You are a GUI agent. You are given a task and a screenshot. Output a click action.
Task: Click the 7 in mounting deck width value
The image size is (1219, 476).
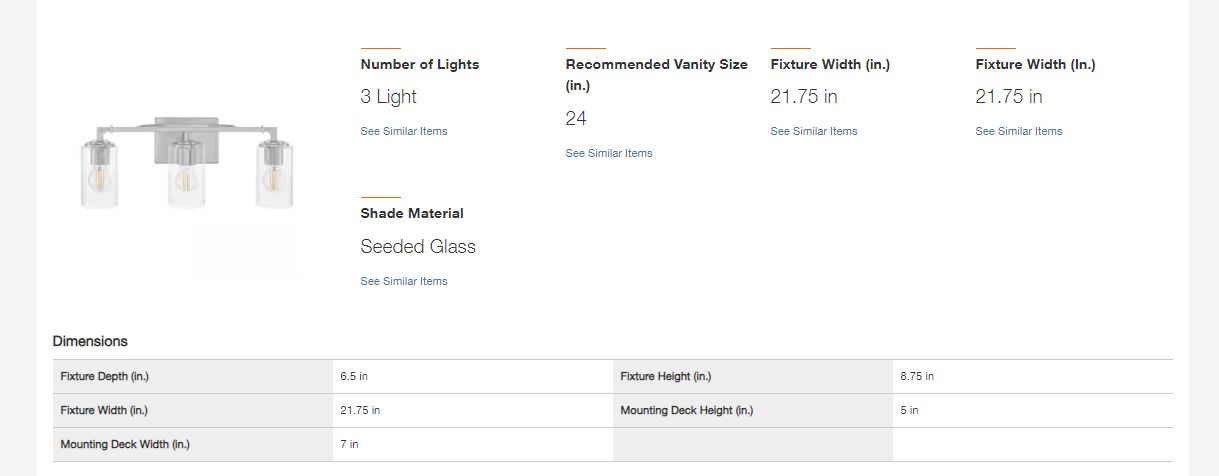point(349,445)
